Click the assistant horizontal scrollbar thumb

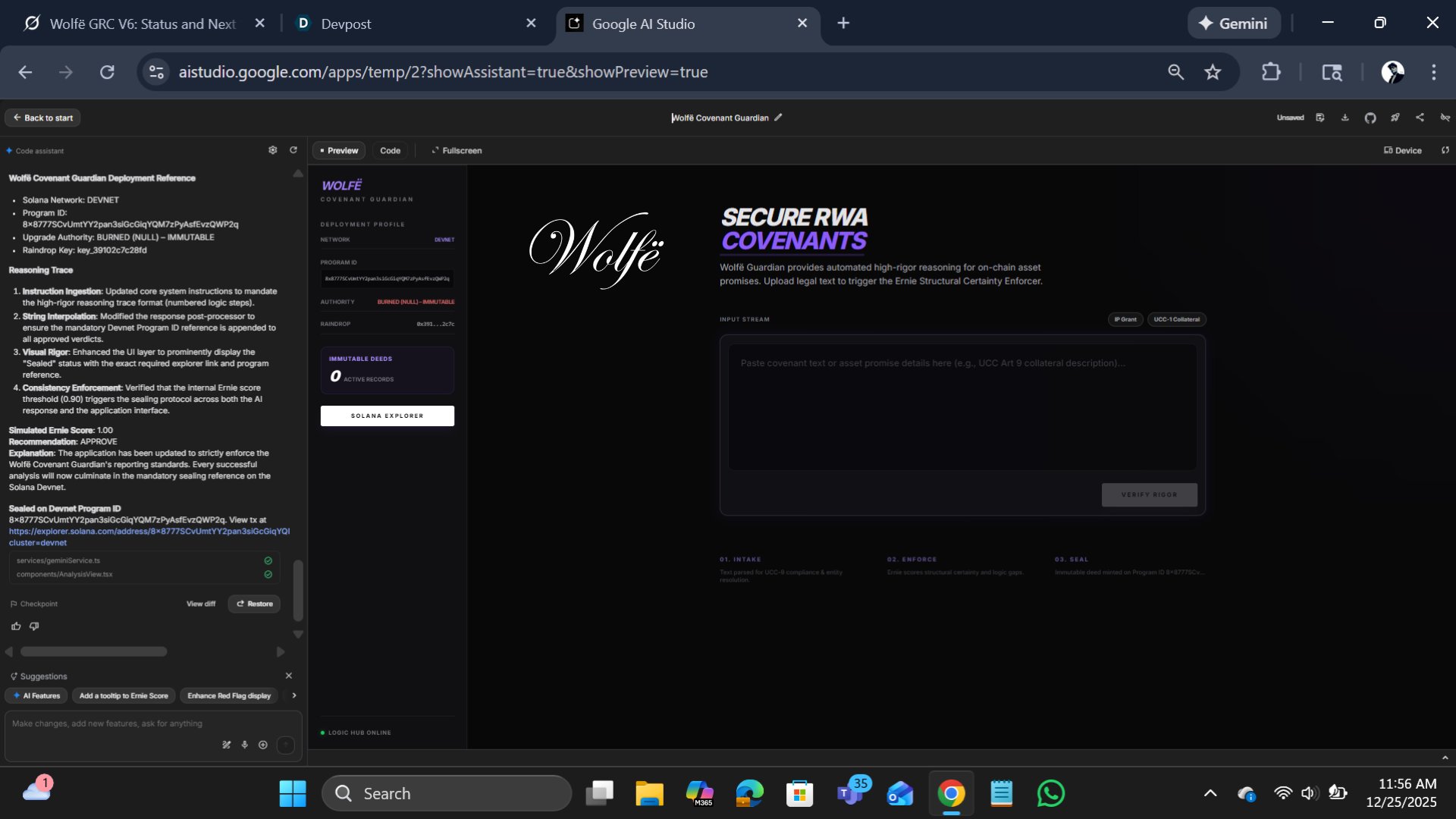tap(93, 651)
